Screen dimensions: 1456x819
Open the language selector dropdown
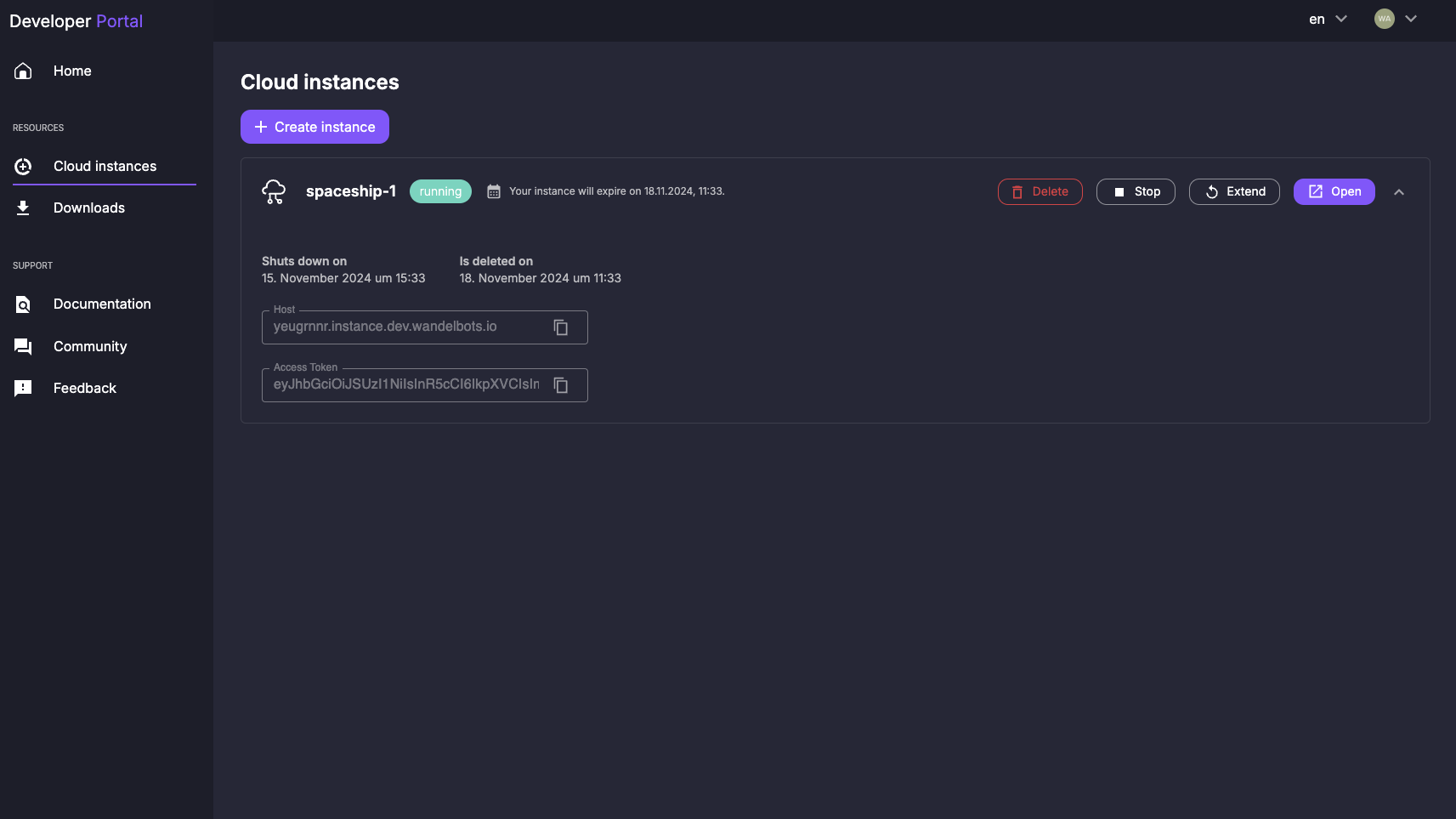(x=1326, y=18)
